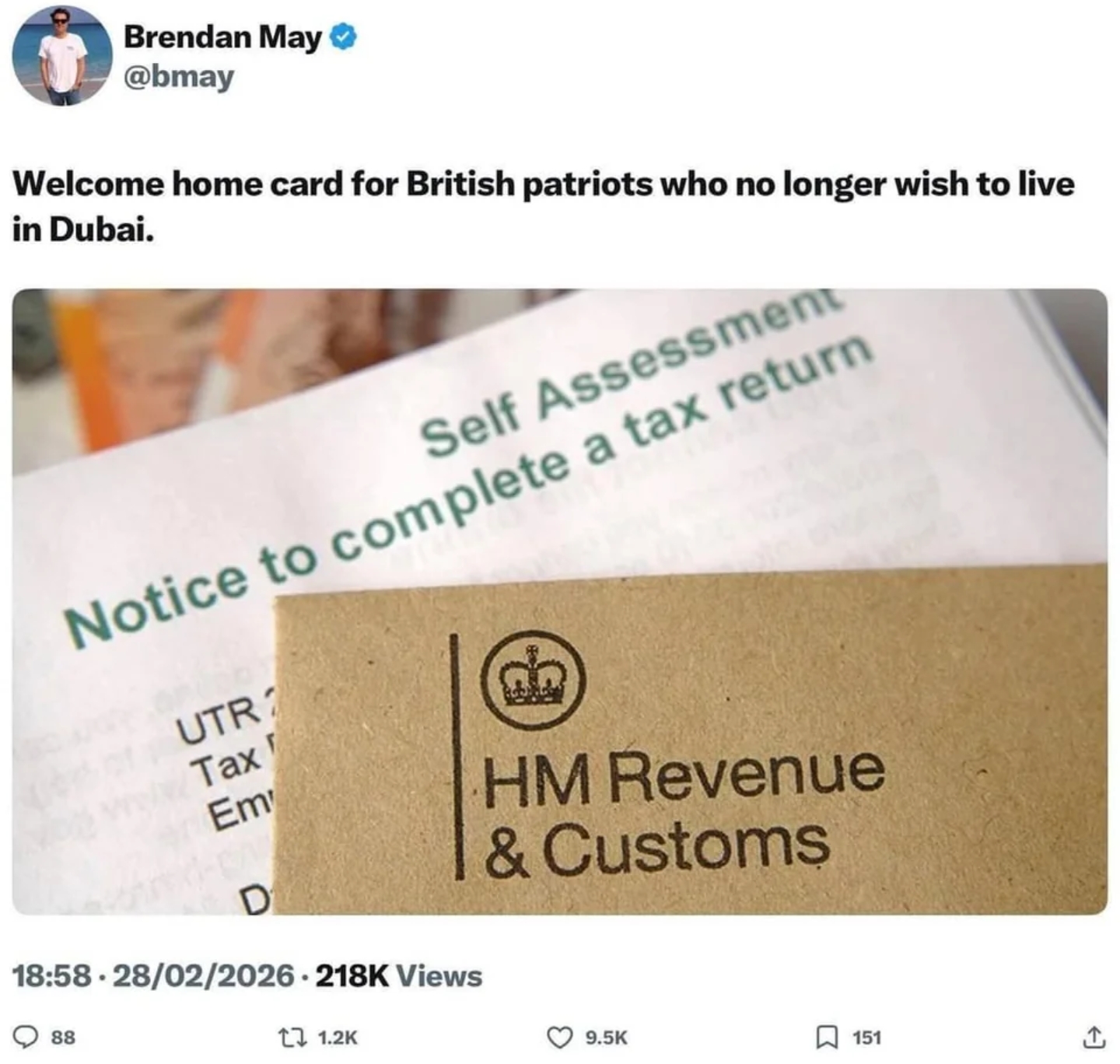This screenshot has height=1064, width=1120.
Task: Bookmark the tweet with the bookmark icon
Action: click(825, 1038)
